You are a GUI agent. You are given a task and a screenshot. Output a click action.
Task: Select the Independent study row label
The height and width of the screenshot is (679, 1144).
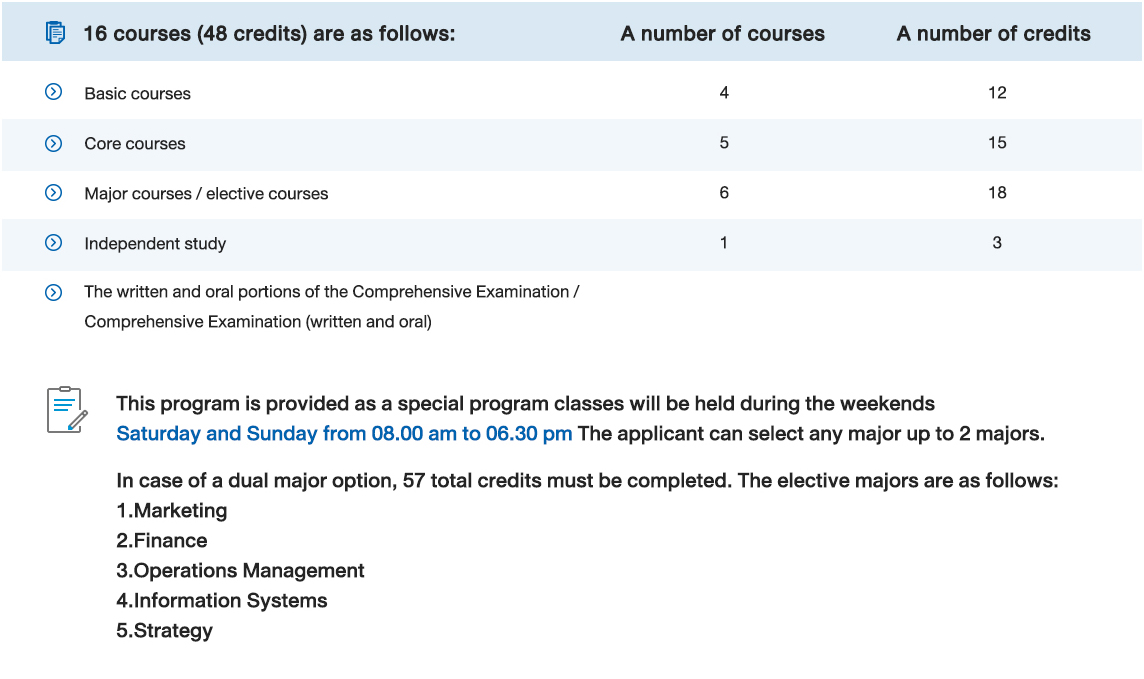pos(155,244)
